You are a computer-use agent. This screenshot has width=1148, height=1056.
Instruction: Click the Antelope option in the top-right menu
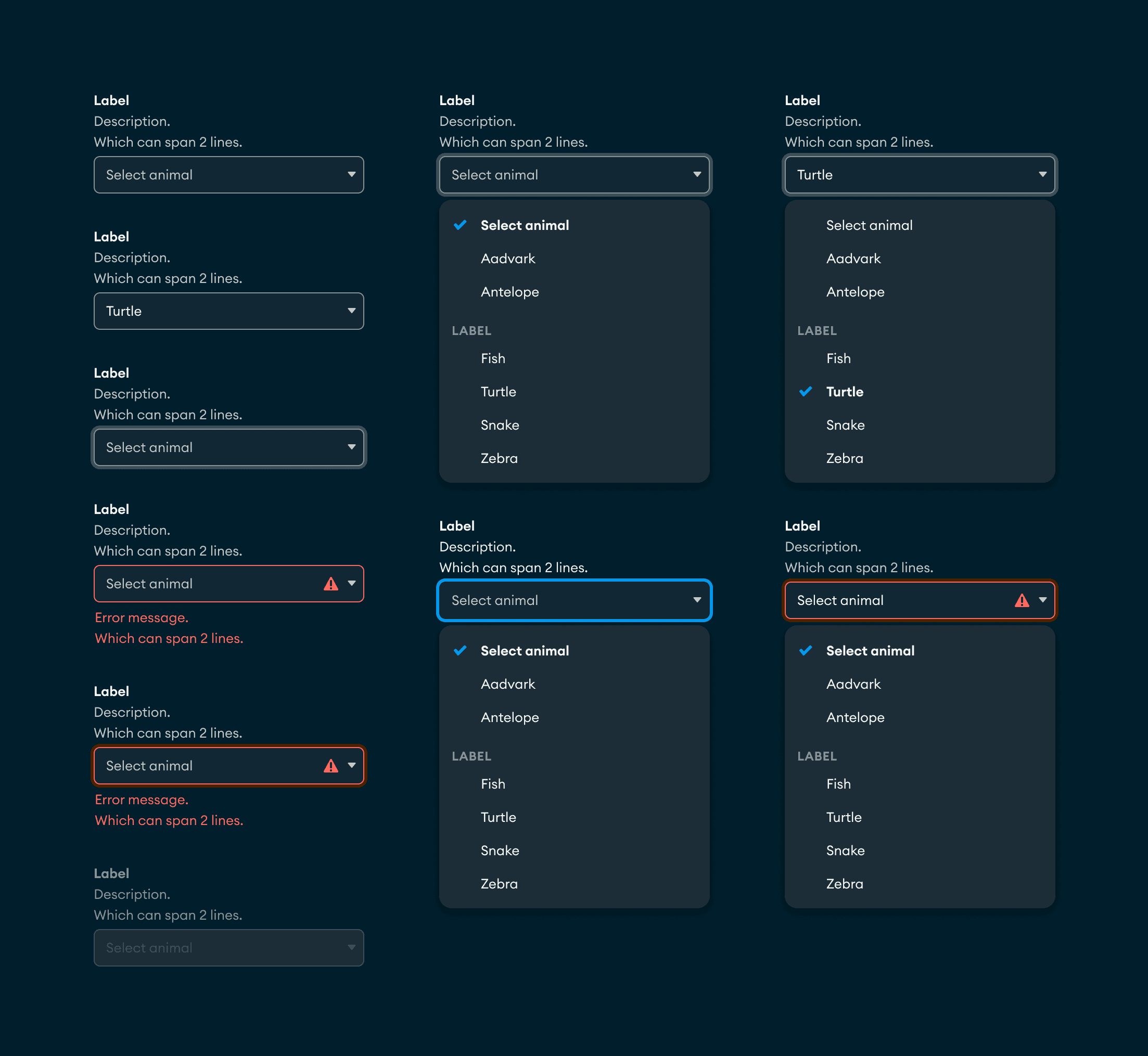(854, 291)
